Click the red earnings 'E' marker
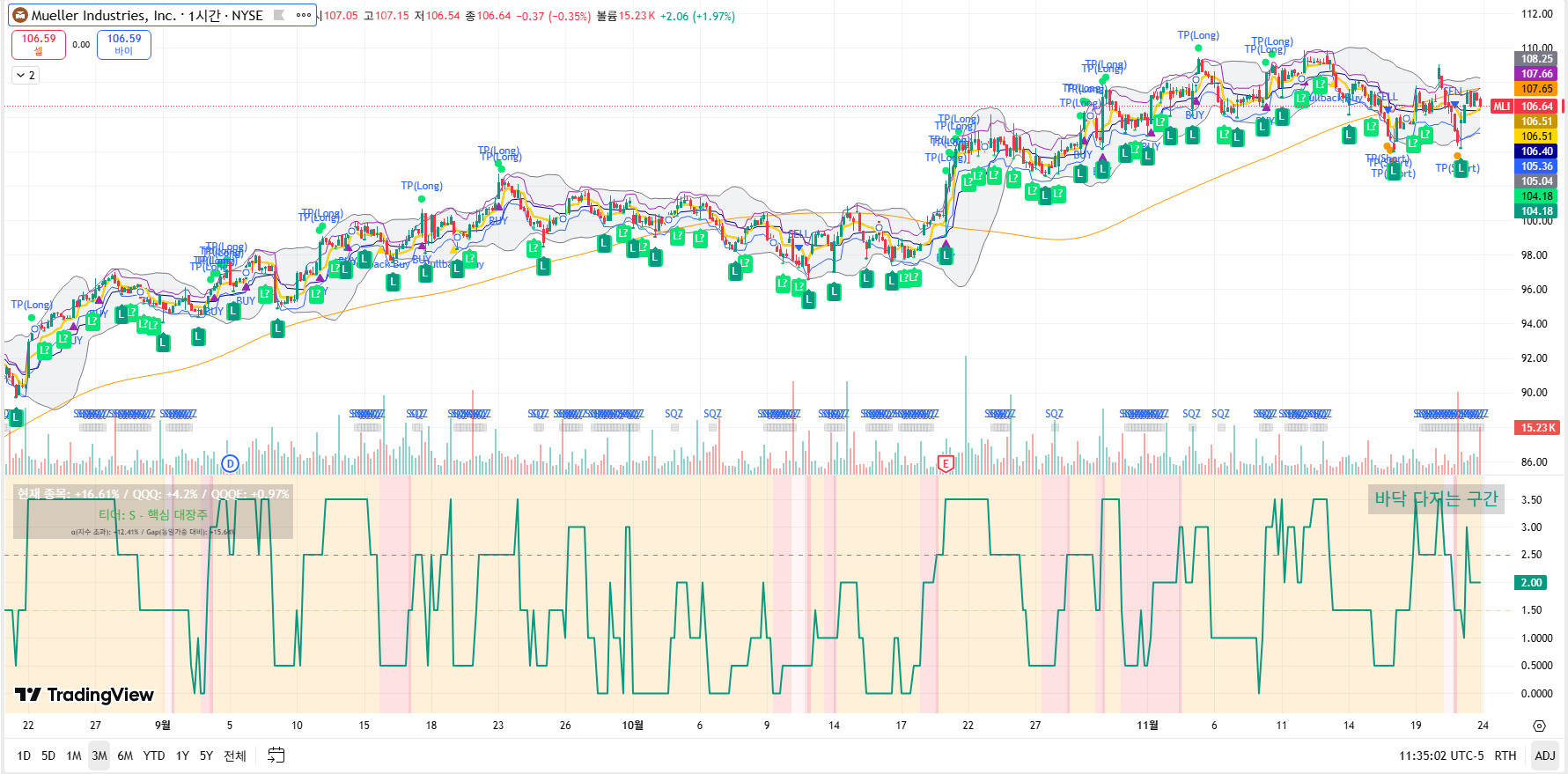The width and height of the screenshot is (1568, 774). (x=946, y=463)
